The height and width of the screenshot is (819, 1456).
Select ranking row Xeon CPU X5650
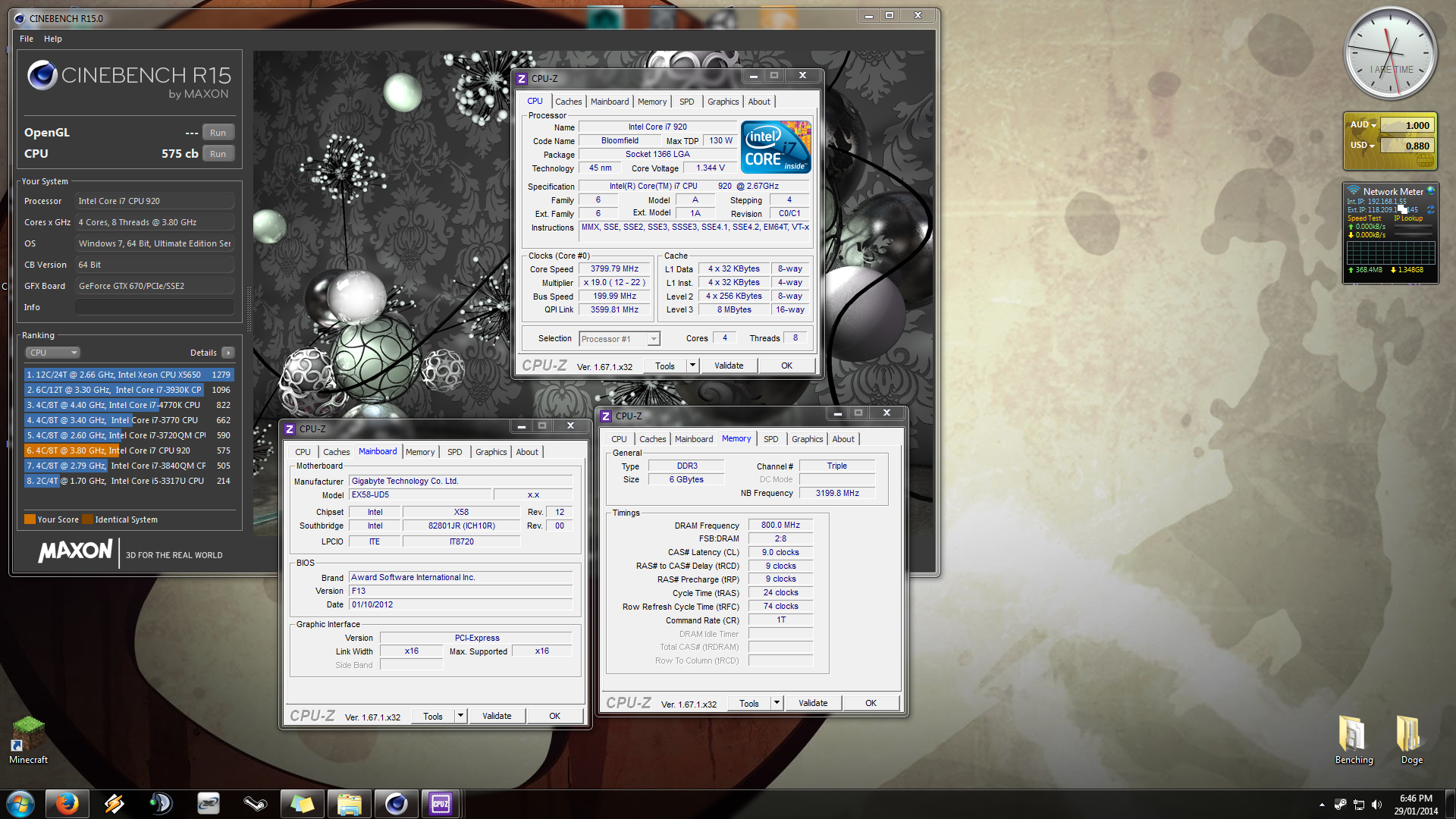(129, 375)
